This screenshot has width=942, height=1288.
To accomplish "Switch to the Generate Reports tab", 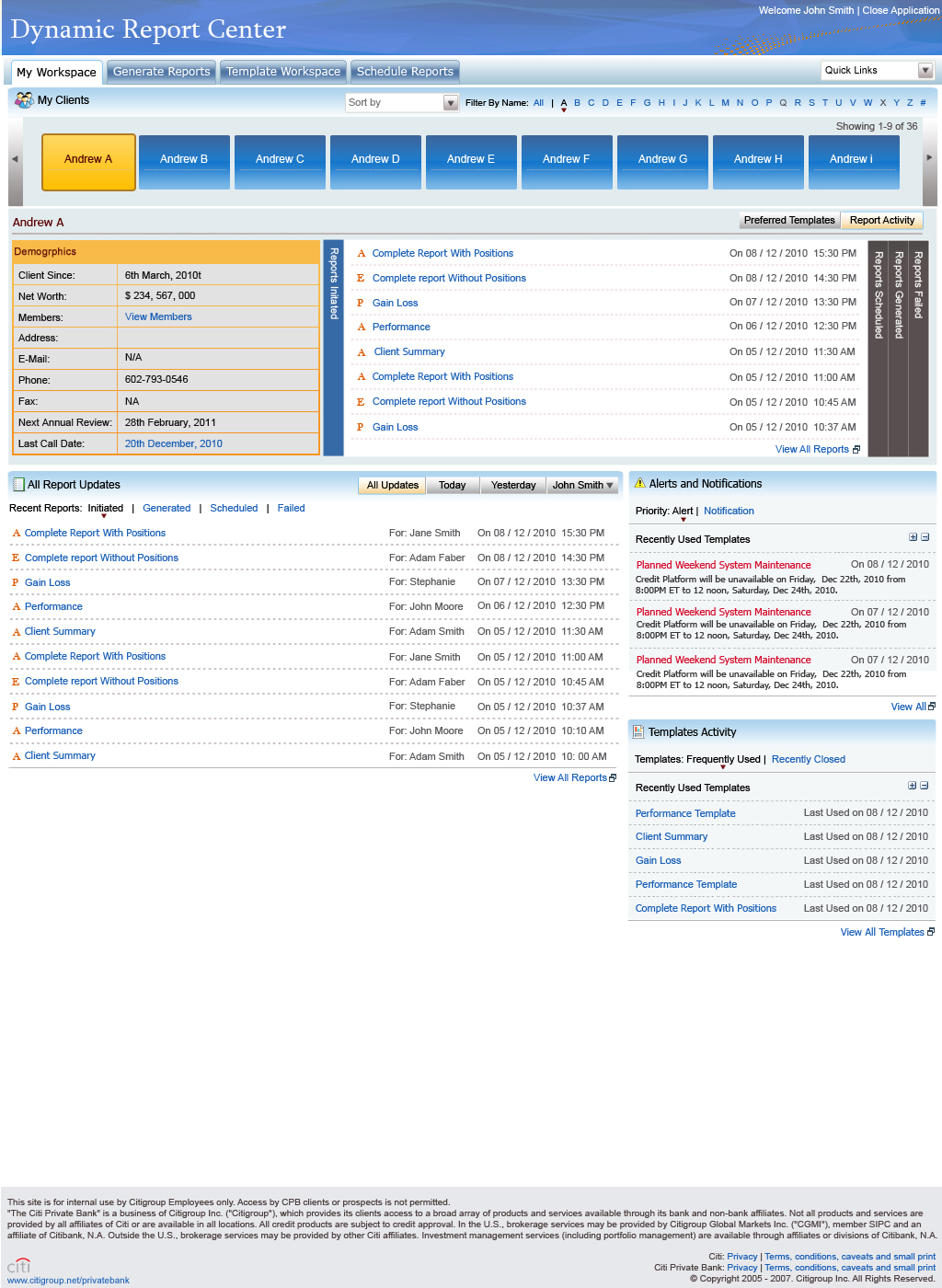I will (161, 71).
